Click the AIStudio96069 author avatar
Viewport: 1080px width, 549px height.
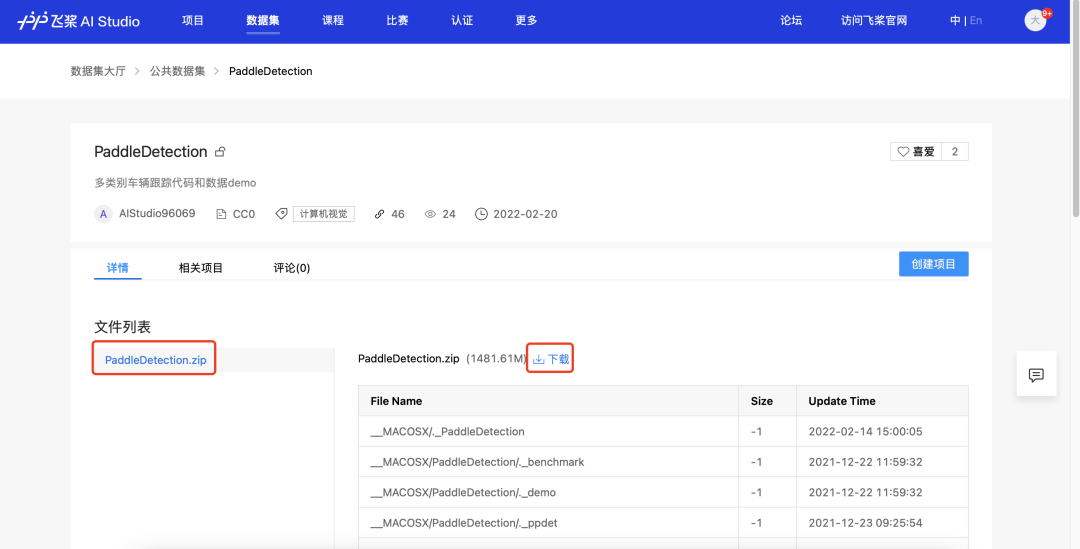(103, 214)
